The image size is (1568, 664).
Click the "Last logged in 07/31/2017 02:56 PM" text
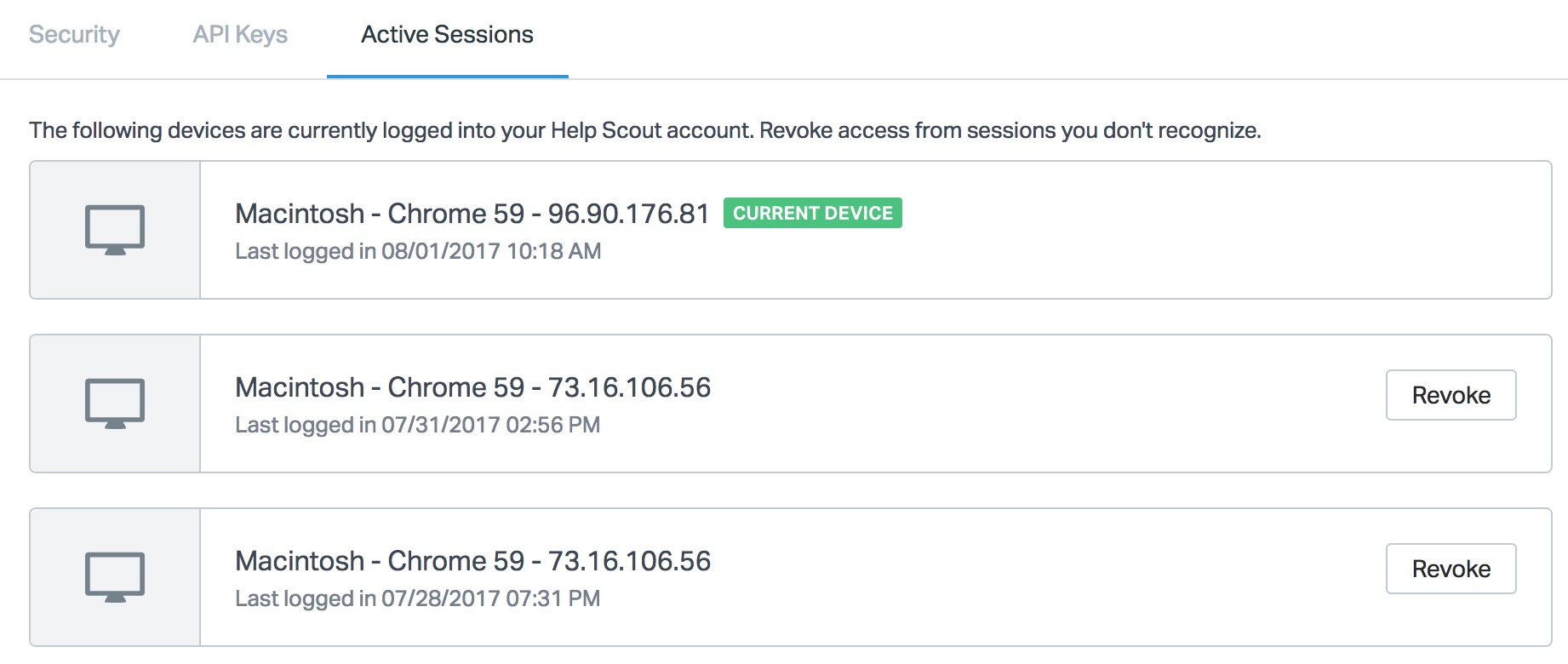tap(417, 425)
